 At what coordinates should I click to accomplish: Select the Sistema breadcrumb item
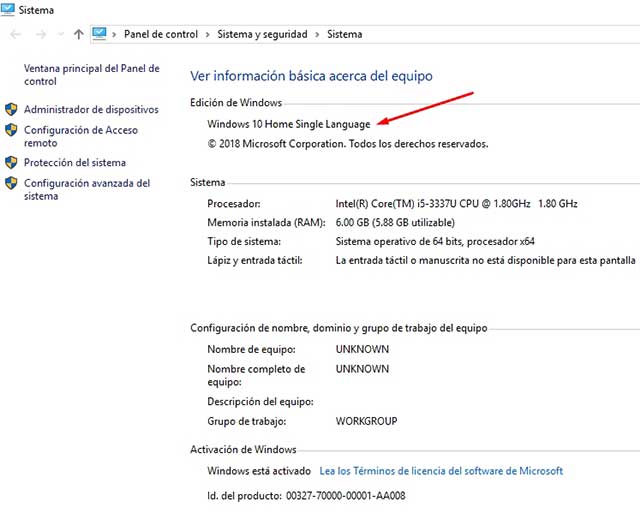click(344, 34)
